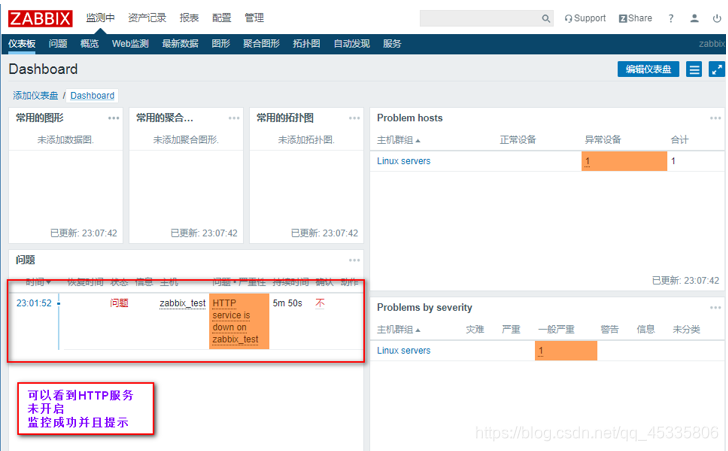Click the ZABBIX logo
Image resolution: width=728 pixels, height=451 pixels.
tap(40, 18)
